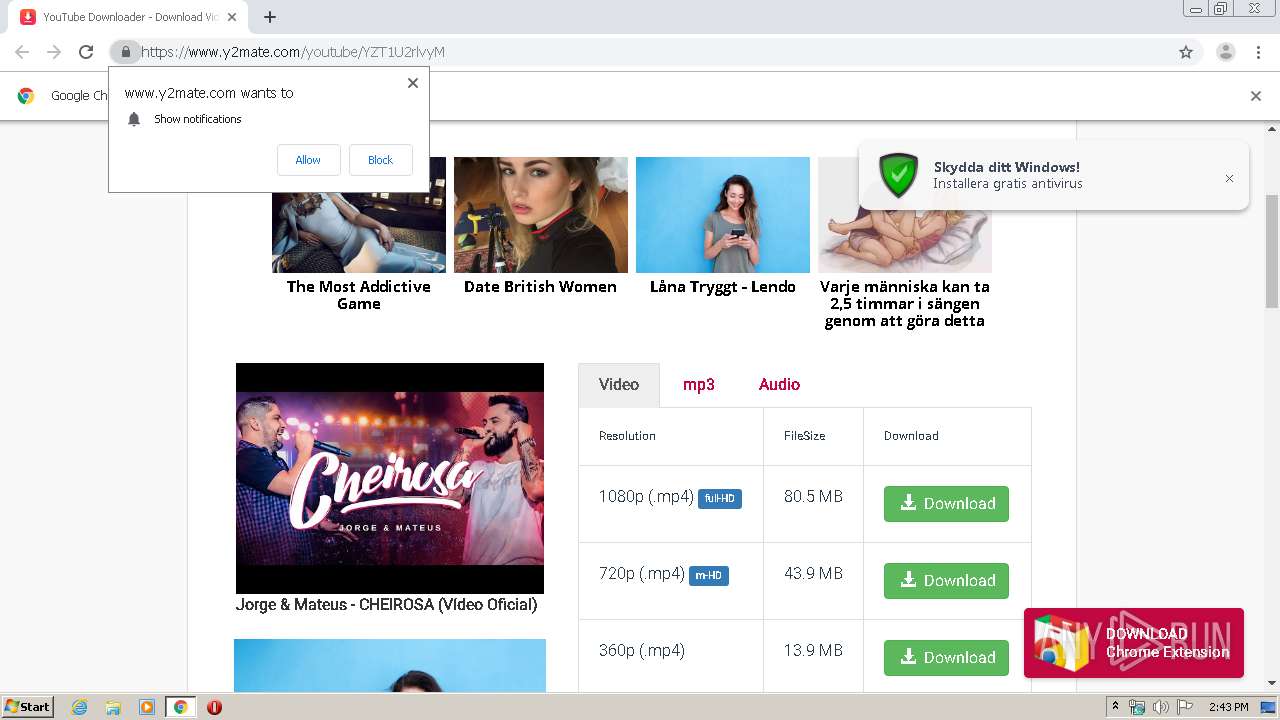1280x720 pixels.
Task: Open the Chrome three-dot menu
Action: pyautogui.click(x=1259, y=52)
